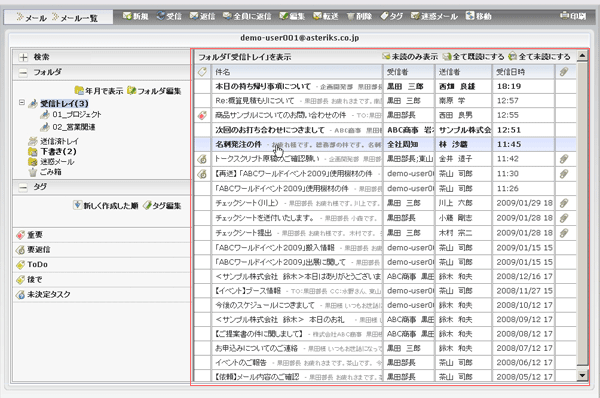The height and width of the screenshot is (398, 600).
Task: Click tag icon on 【再送】 mail row
Action: tap(202, 174)
